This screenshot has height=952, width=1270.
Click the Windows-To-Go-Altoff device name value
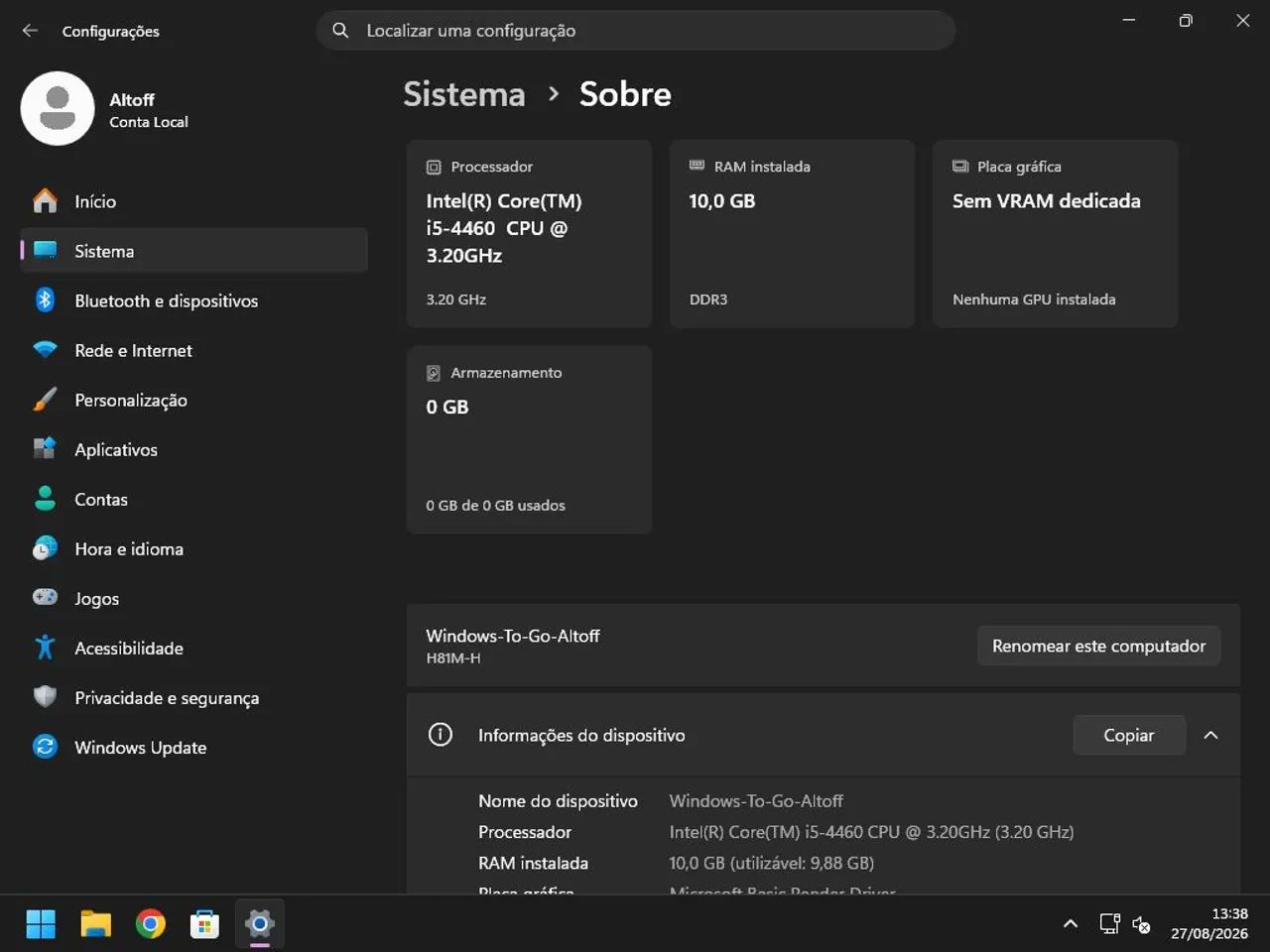(x=756, y=800)
